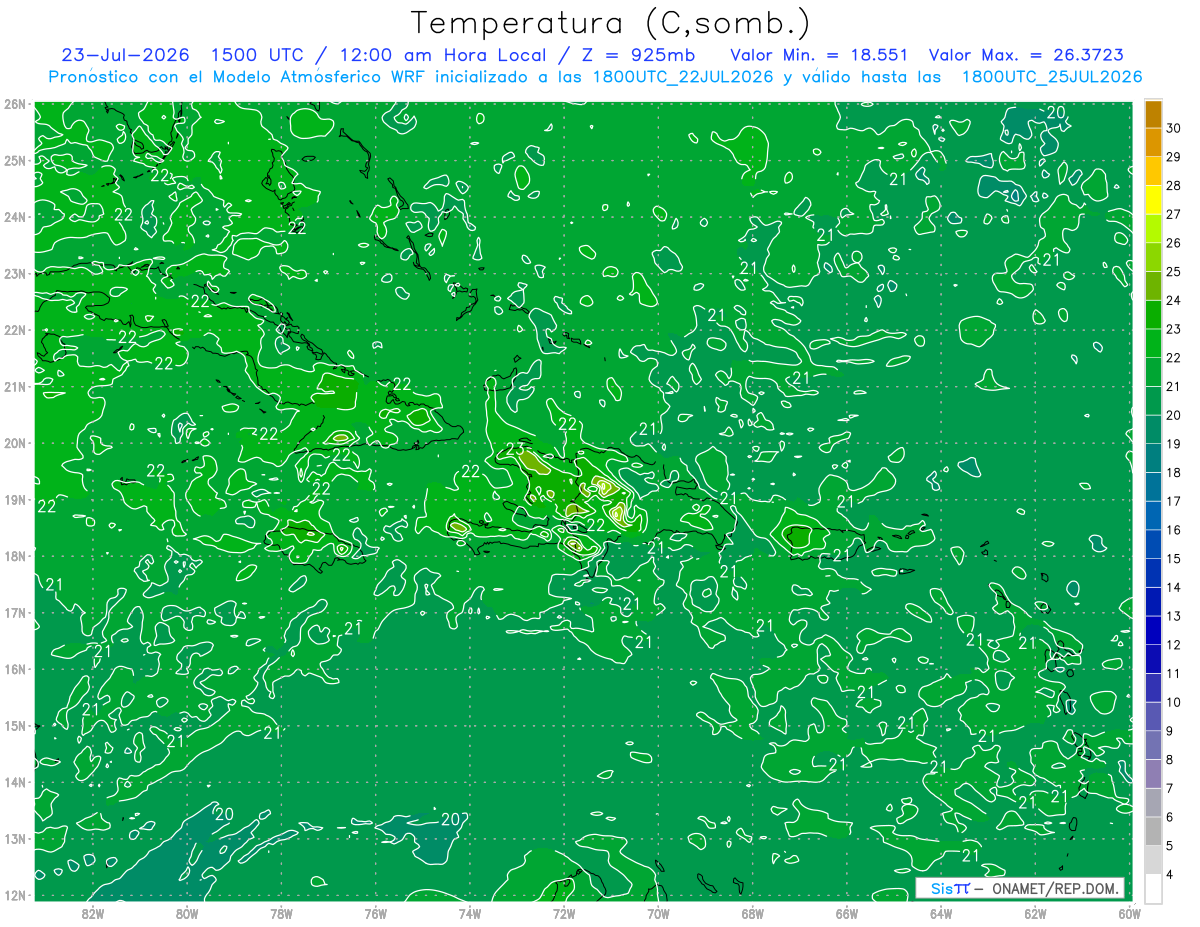Select the date text '23-Jul-2026'
Image resolution: width=1200 pixels, height=927 pixels.
point(125,55)
